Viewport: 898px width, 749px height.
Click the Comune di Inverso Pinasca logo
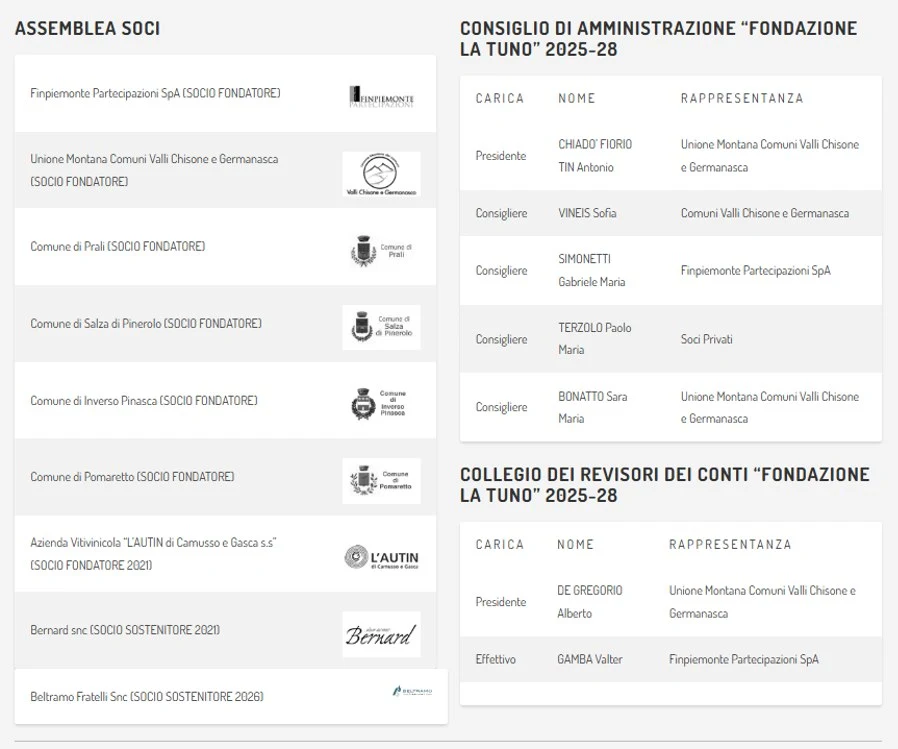pyautogui.click(x=379, y=403)
